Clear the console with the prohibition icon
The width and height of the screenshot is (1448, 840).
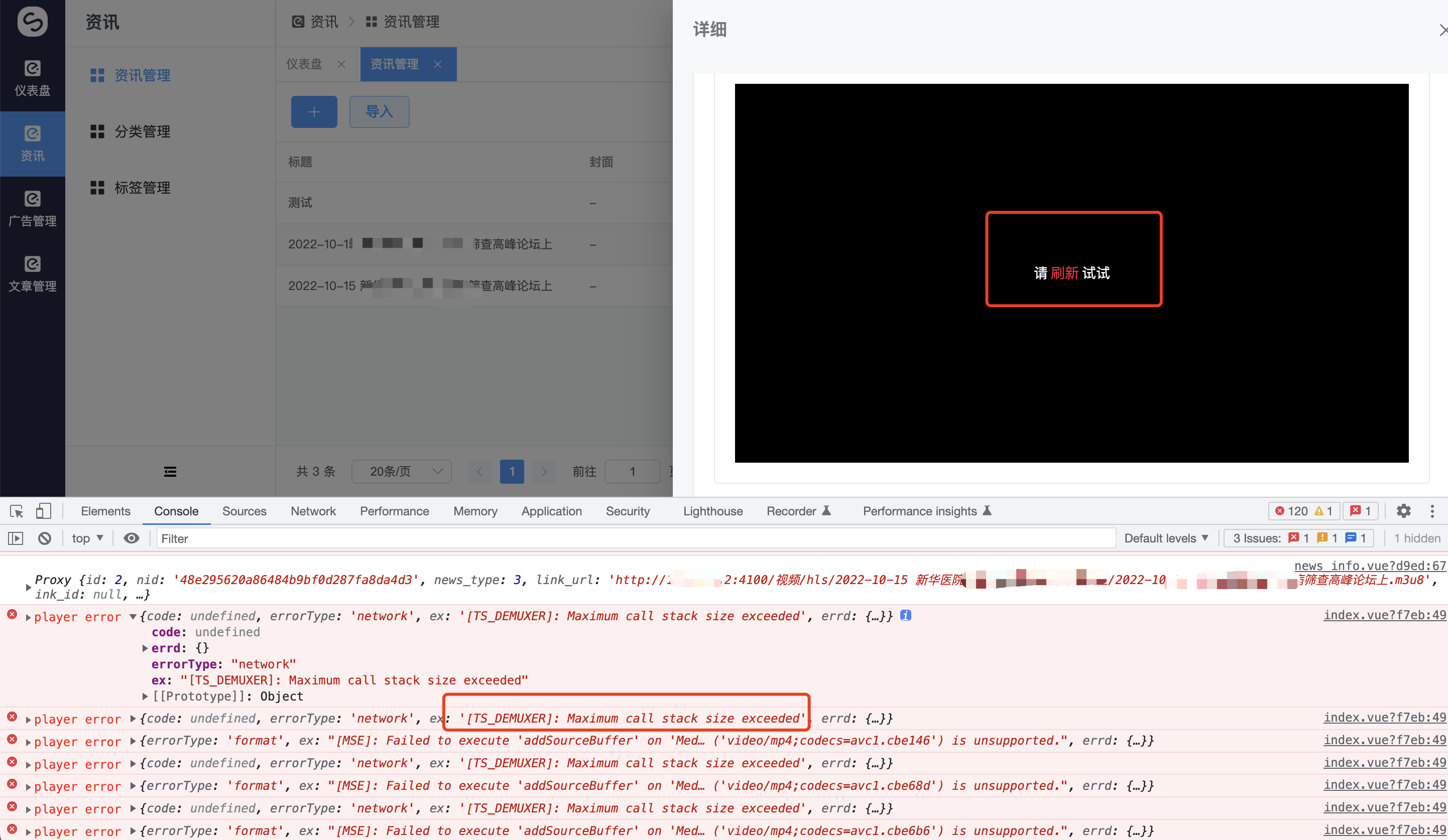click(44, 538)
